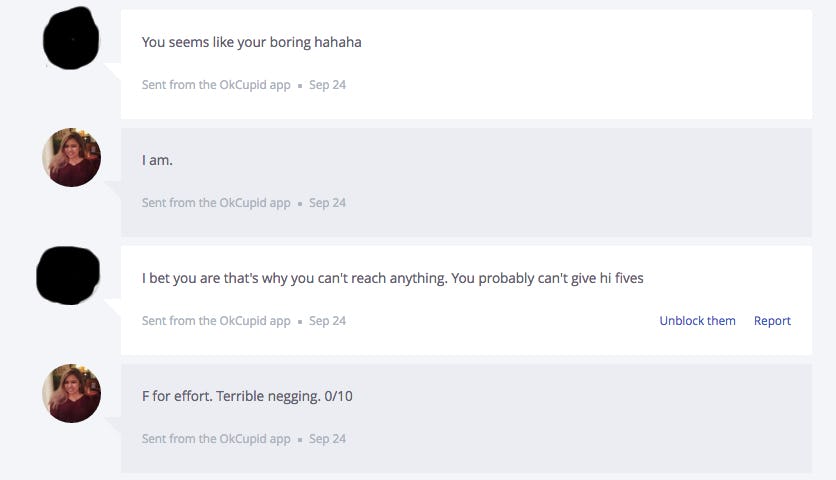The height and width of the screenshot is (480, 836).
Task: Click the square separator dot under 'I am.'
Action: (x=300, y=204)
